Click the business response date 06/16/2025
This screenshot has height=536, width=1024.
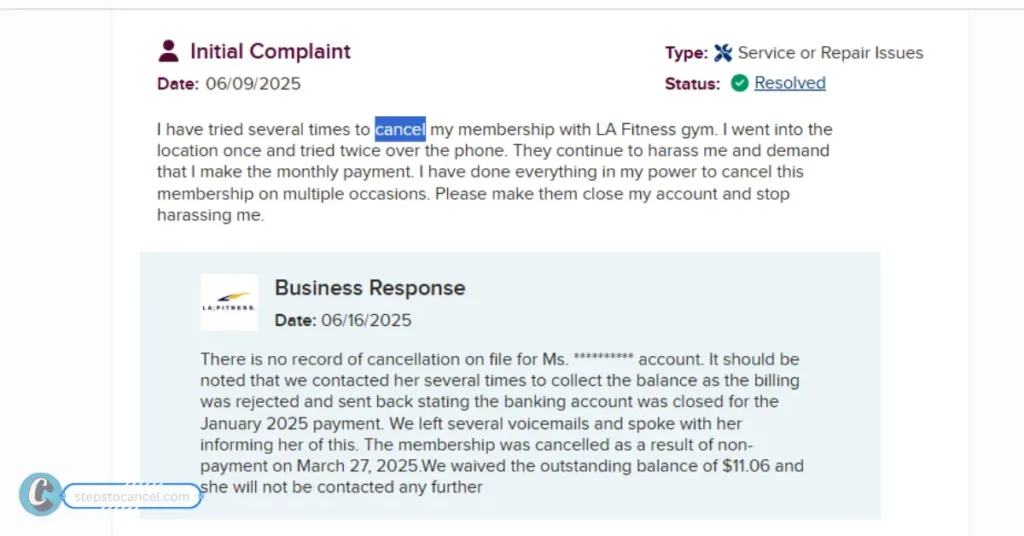click(x=366, y=321)
